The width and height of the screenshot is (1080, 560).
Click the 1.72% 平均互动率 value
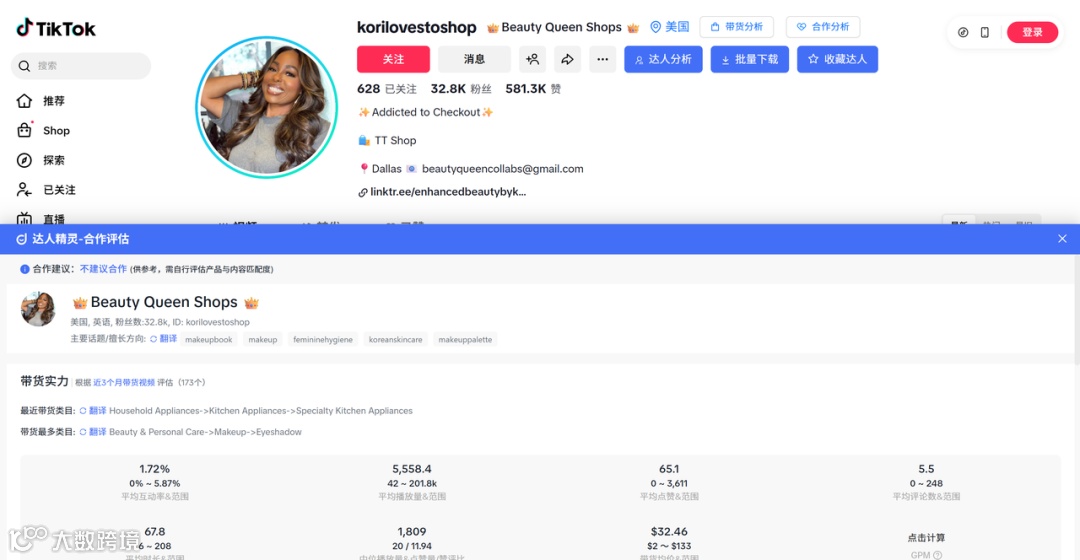click(155, 469)
